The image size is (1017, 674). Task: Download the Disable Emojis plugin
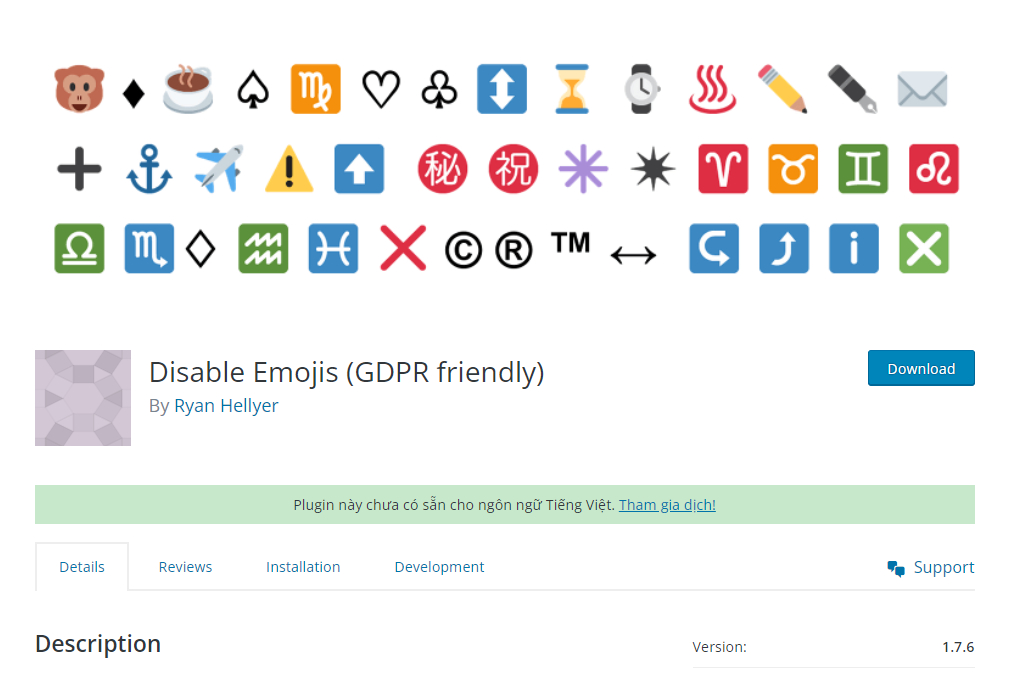921,368
